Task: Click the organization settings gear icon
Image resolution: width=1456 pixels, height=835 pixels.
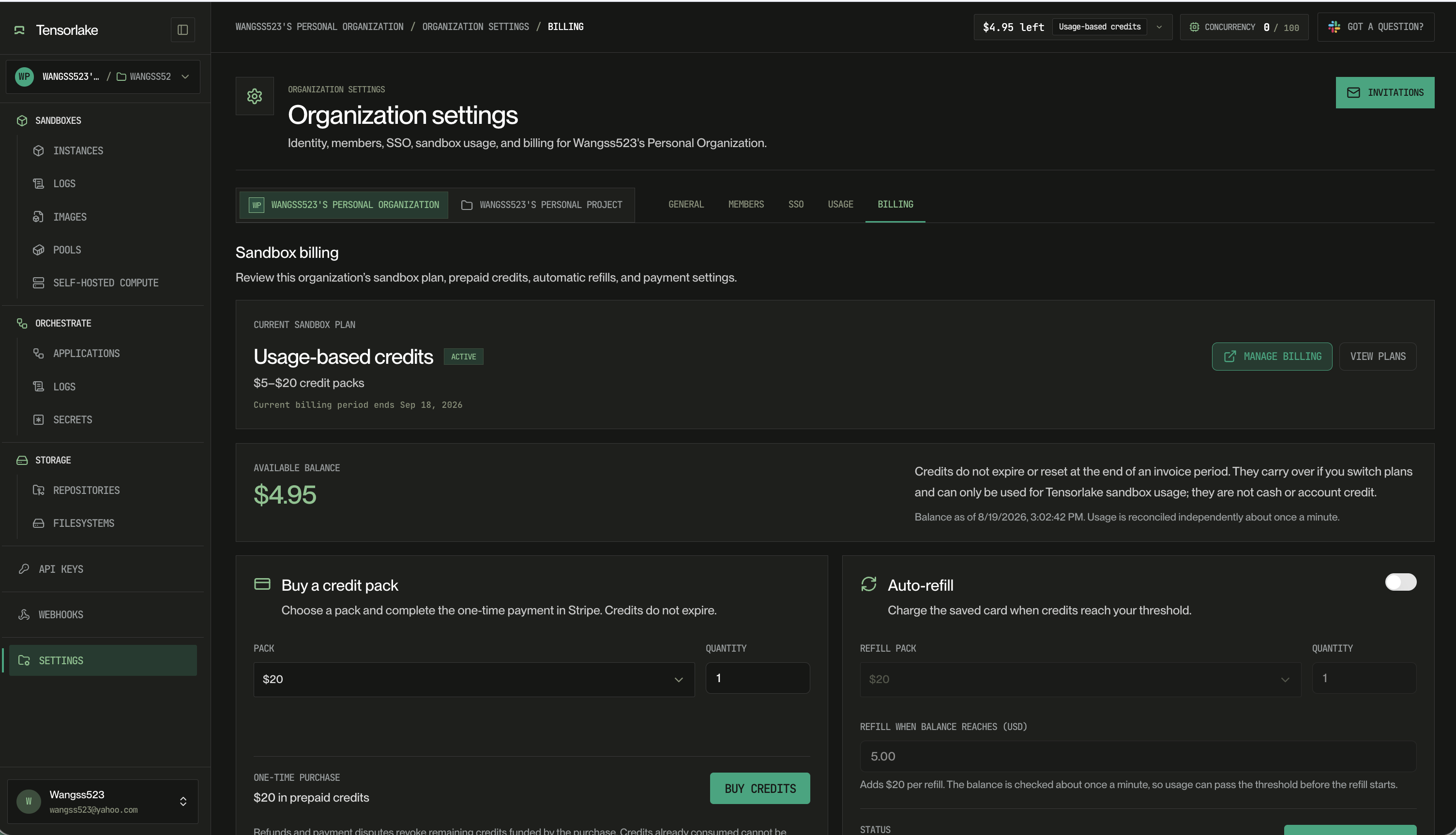Action: tap(255, 96)
